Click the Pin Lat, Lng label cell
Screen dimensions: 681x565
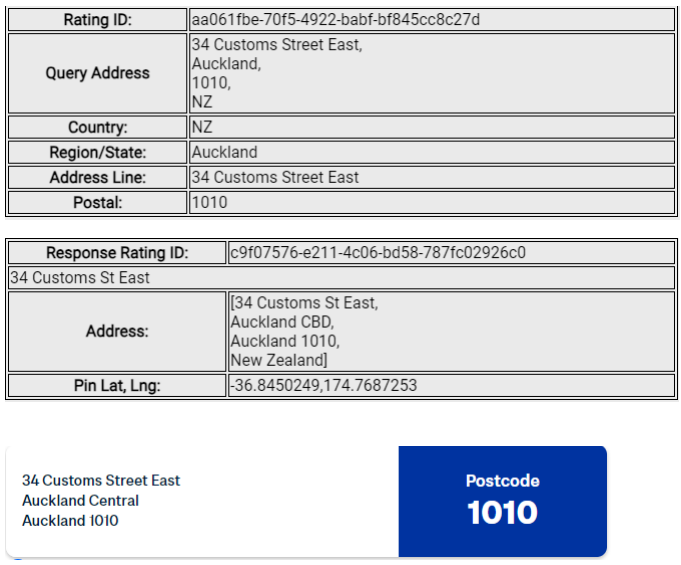point(117,386)
